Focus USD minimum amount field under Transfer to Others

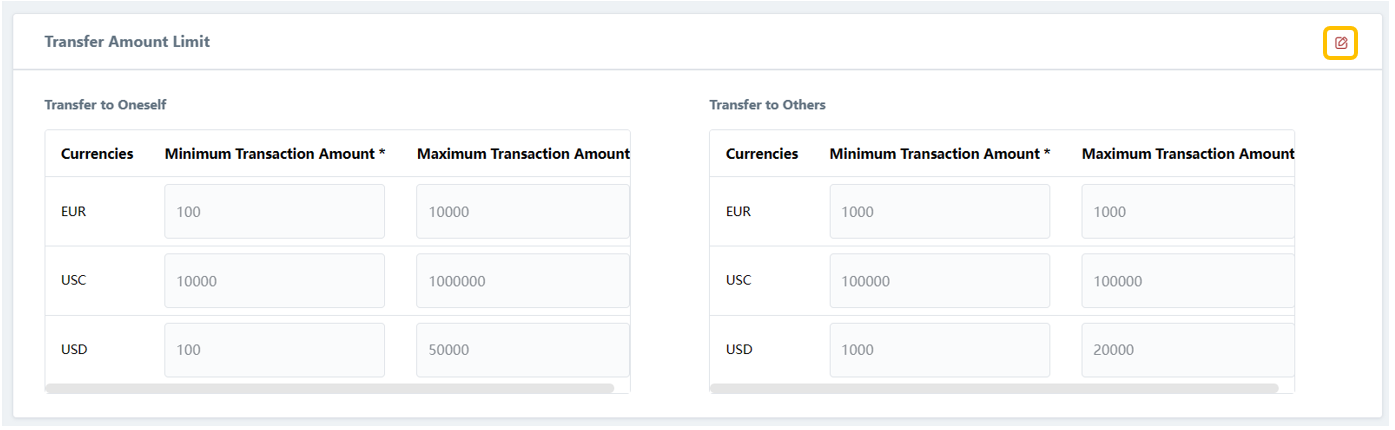click(x=939, y=350)
